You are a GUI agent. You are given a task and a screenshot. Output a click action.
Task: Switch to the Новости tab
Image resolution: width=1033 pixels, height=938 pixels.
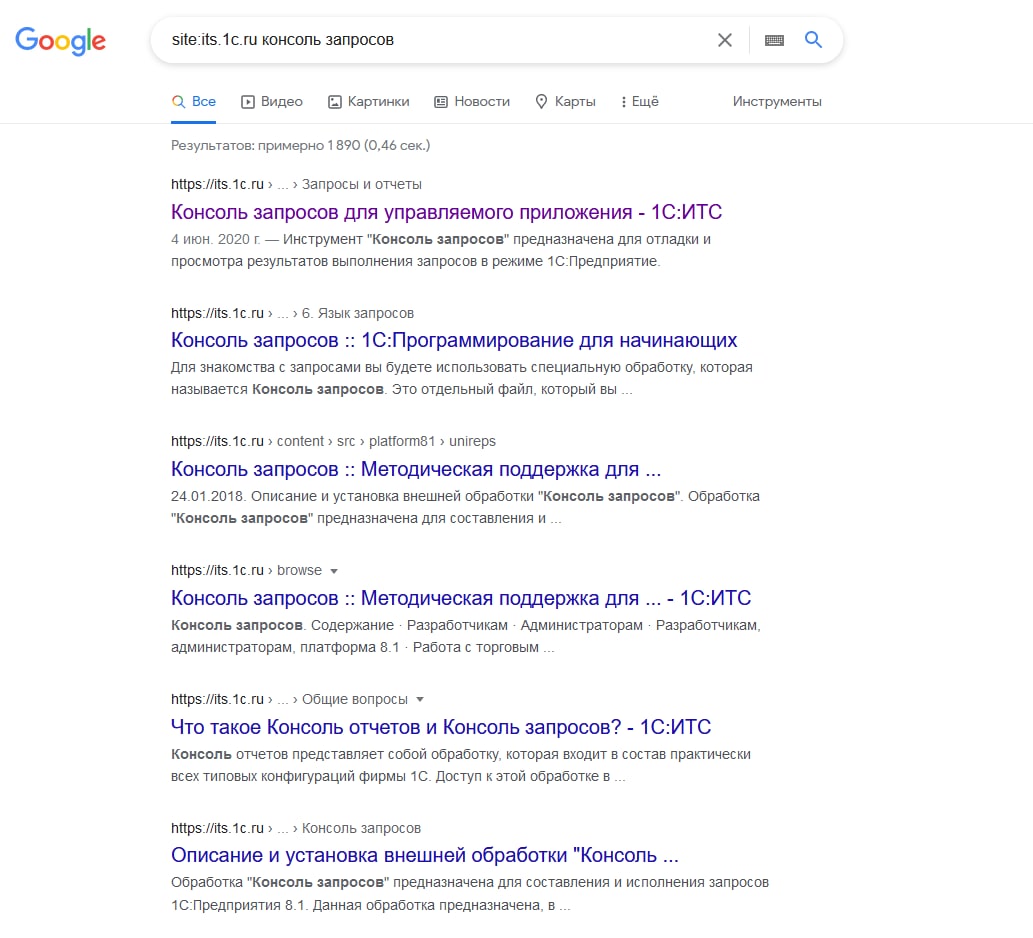pyautogui.click(x=472, y=101)
